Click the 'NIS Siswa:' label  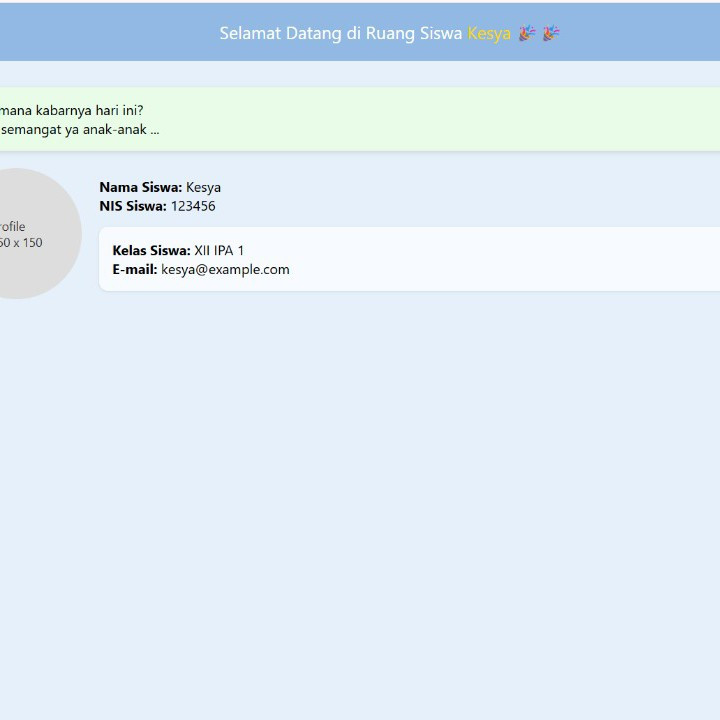coord(133,206)
